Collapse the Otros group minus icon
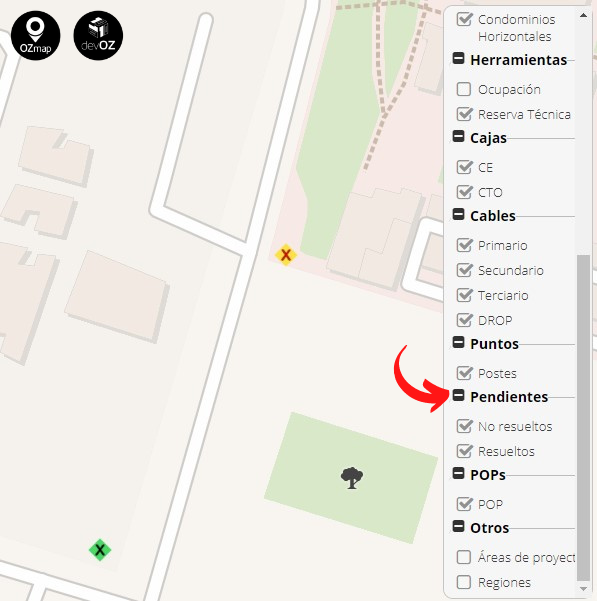597x601 pixels. pos(458,526)
